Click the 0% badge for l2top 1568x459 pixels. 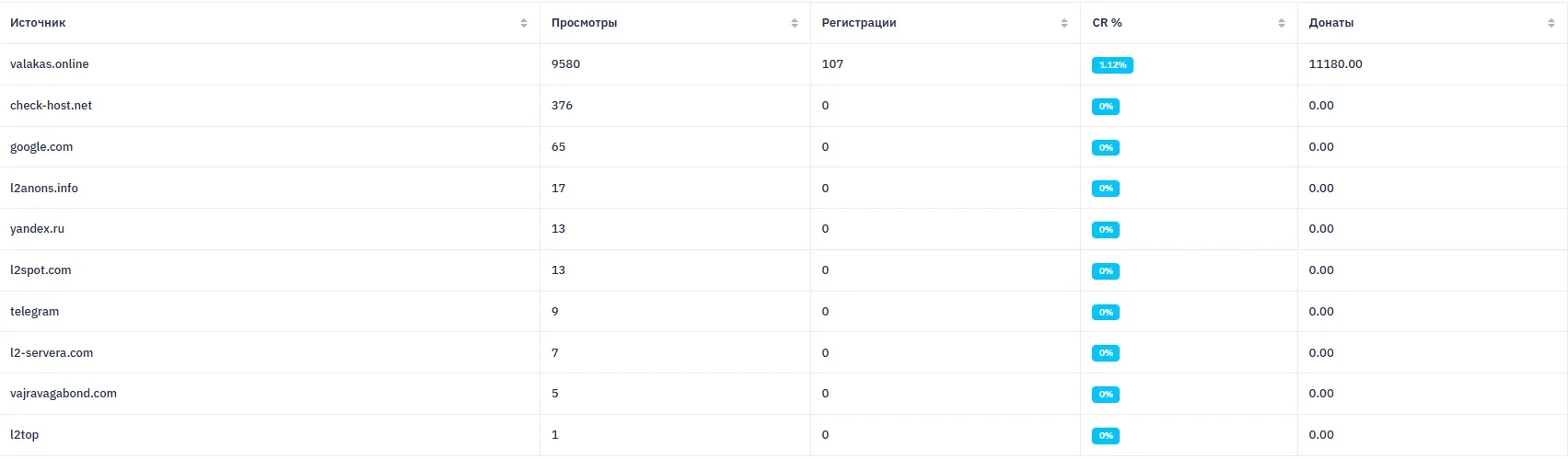tap(1106, 436)
